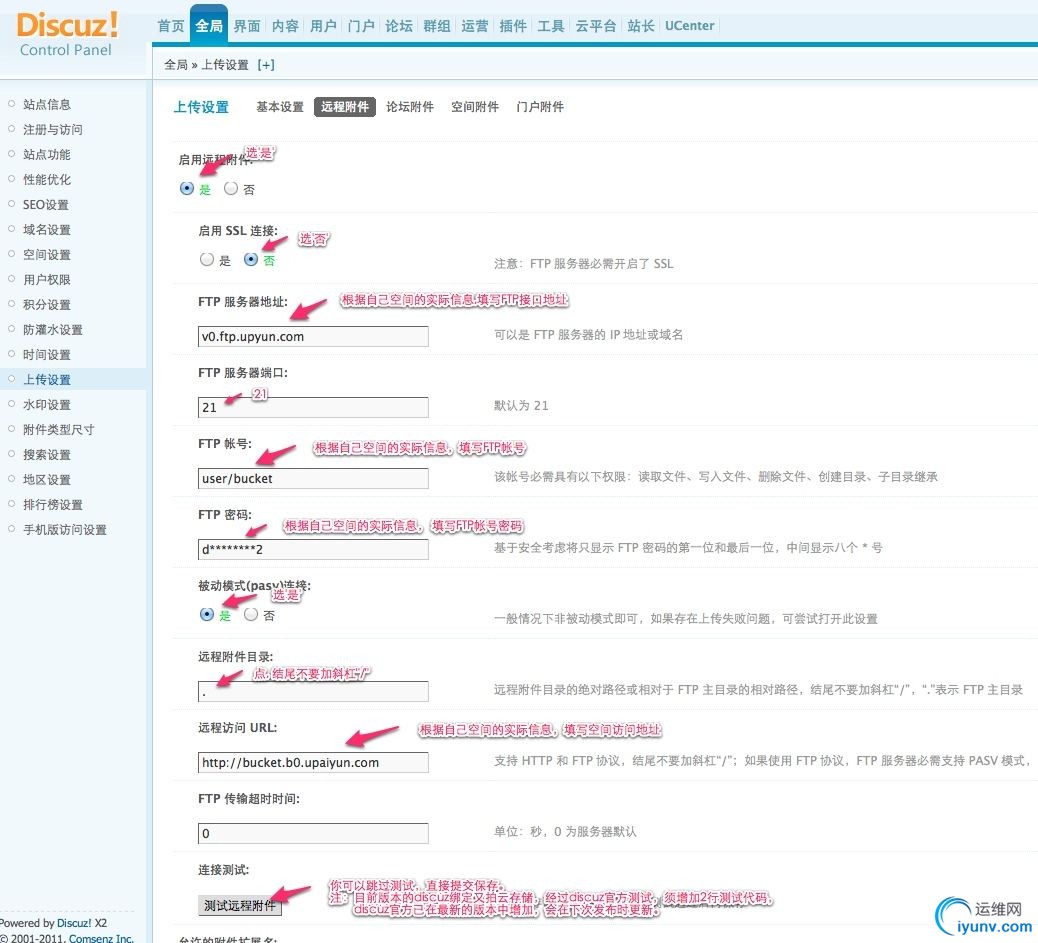Open 排行榜设置 in the sidebar
The width and height of the screenshot is (1038, 943).
[x=53, y=505]
